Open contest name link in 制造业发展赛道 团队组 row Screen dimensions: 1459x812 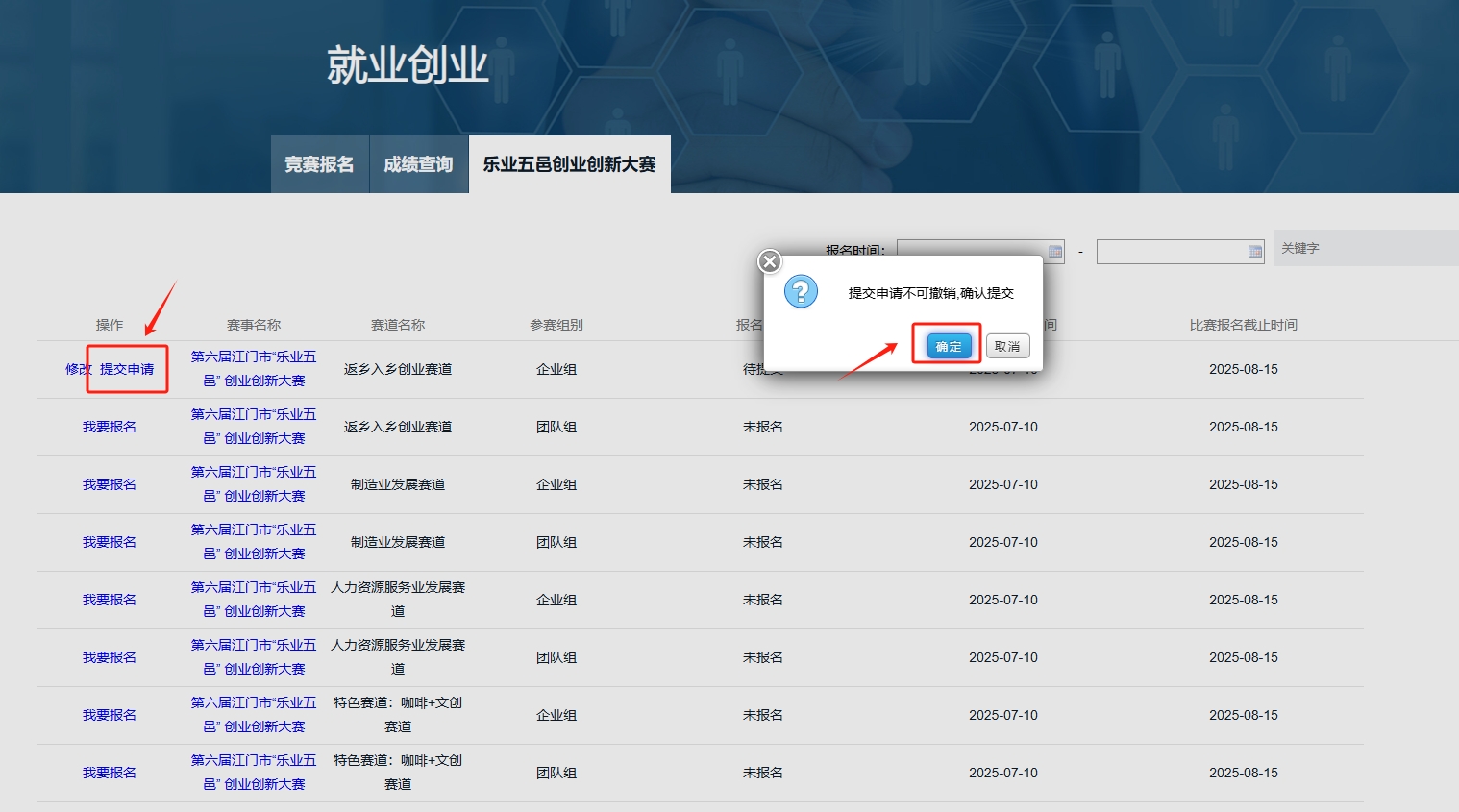pyautogui.click(x=254, y=542)
